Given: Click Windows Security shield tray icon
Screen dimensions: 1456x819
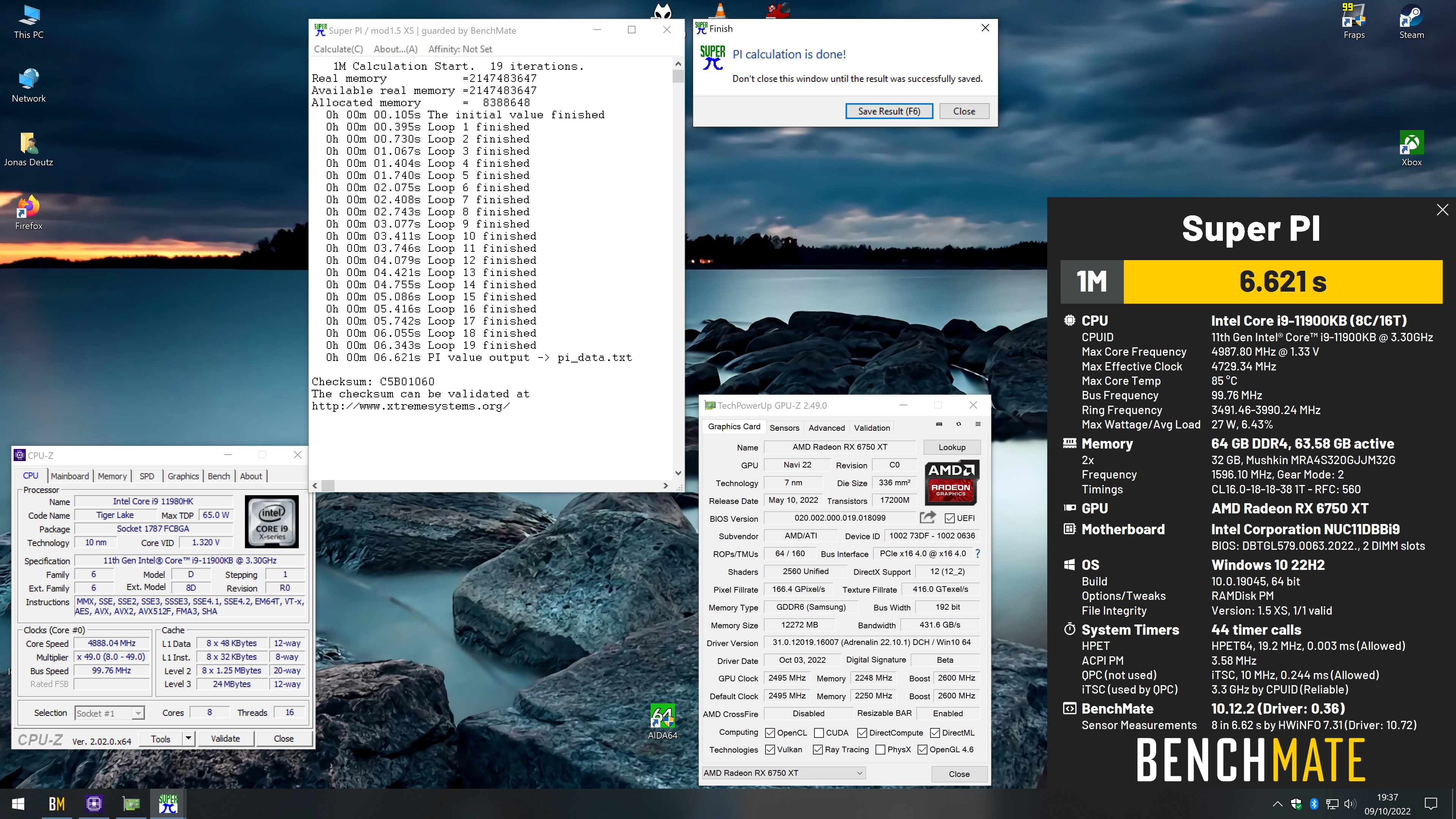Looking at the screenshot, I should coord(1296,803).
